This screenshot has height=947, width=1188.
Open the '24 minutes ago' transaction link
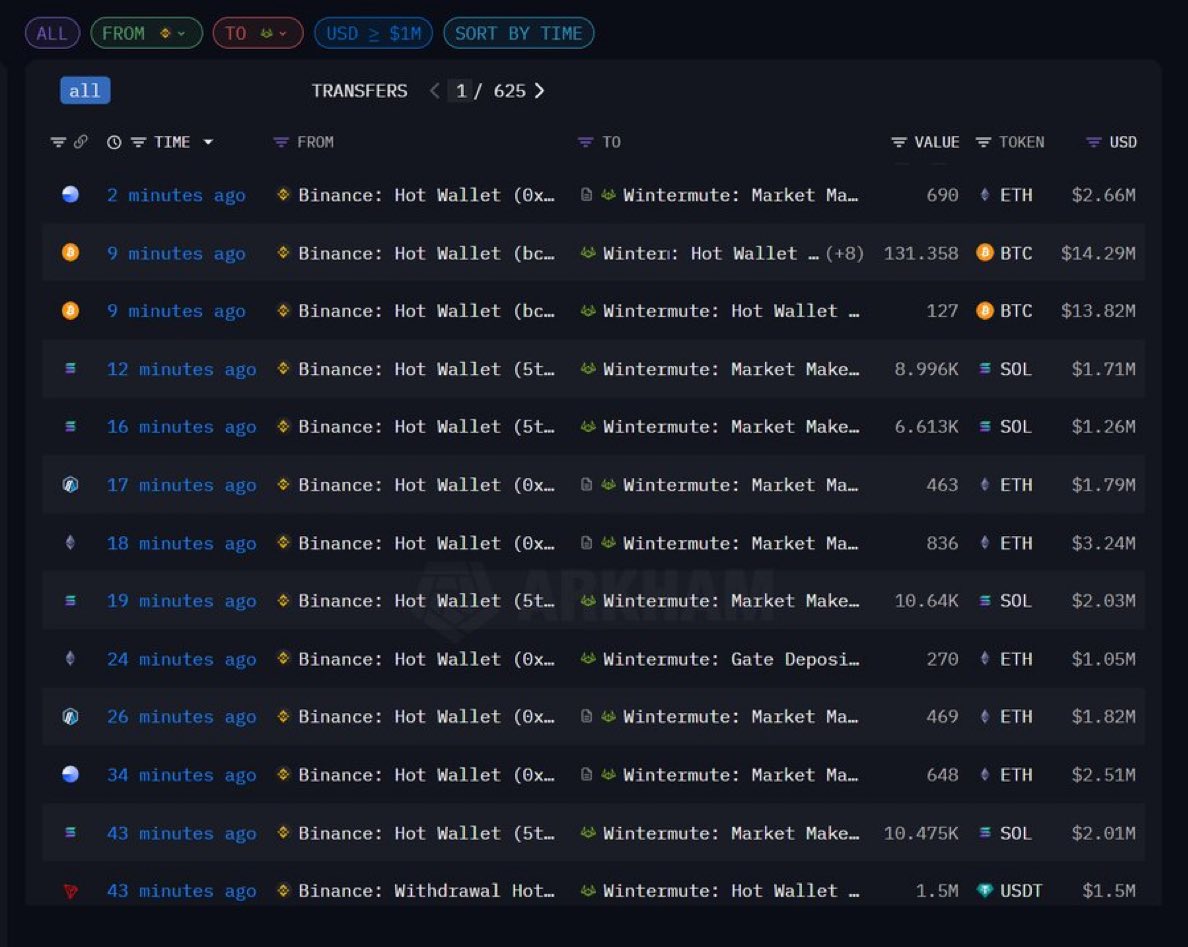(x=181, y=660)
